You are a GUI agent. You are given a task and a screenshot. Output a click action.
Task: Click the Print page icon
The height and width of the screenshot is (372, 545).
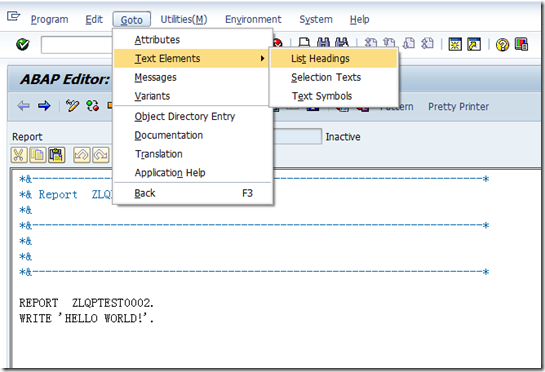point(304,44)
